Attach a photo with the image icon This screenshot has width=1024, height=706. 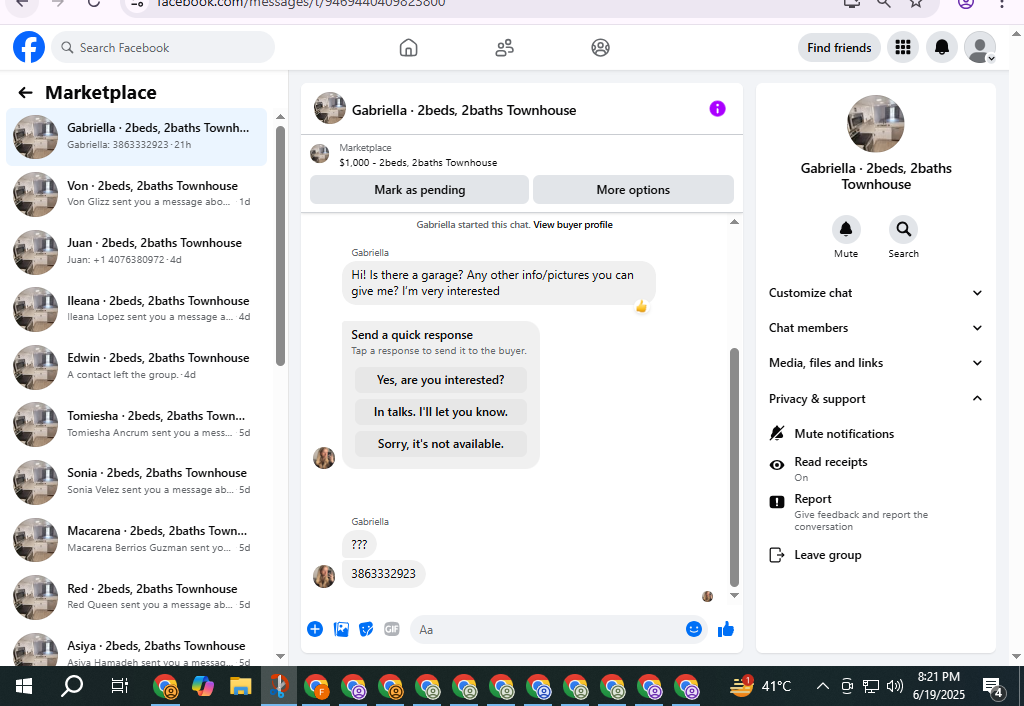pos(341,629)
